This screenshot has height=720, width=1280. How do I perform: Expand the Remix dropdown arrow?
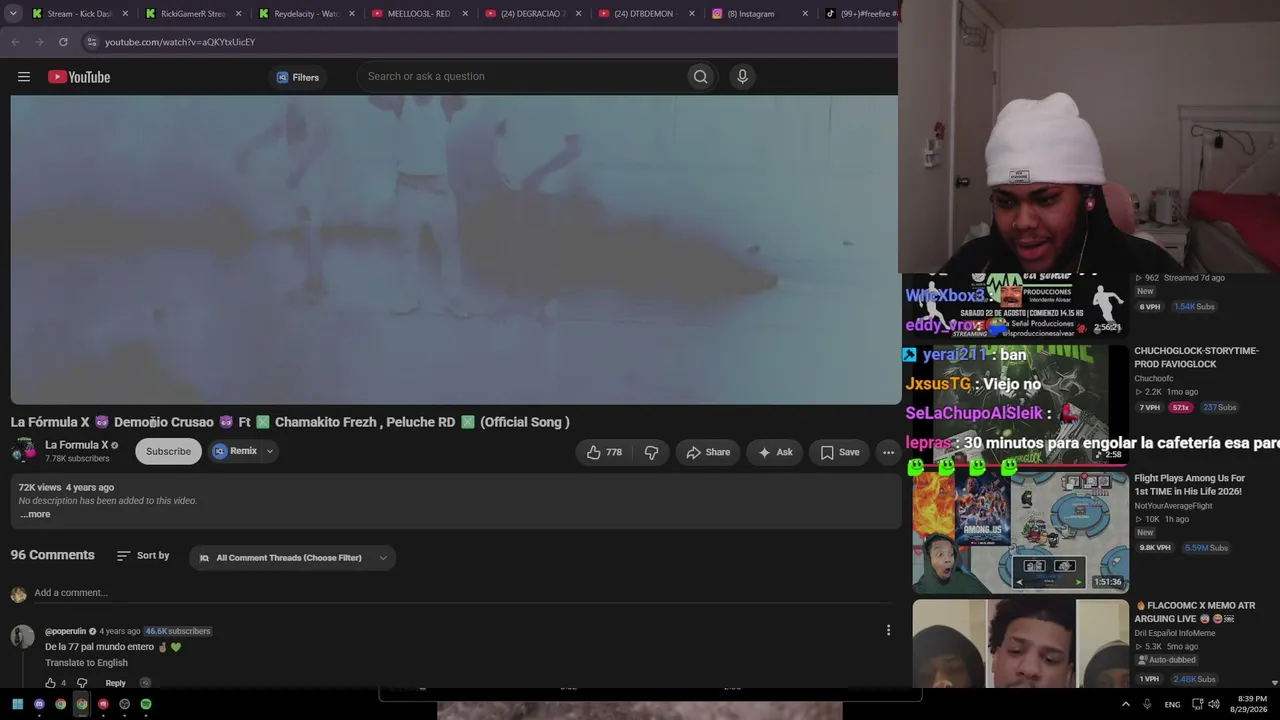click(x=269, y=451)
